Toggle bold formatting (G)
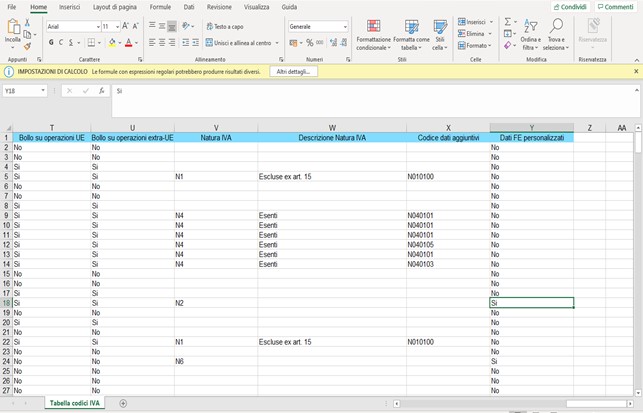This screenshot has height=413, width=643. 51,42
